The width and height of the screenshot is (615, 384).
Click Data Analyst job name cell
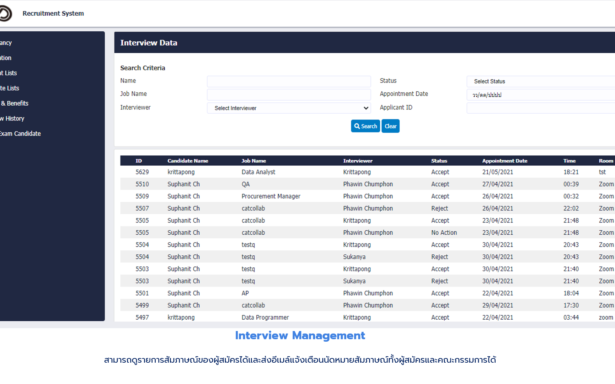[258, 172]
